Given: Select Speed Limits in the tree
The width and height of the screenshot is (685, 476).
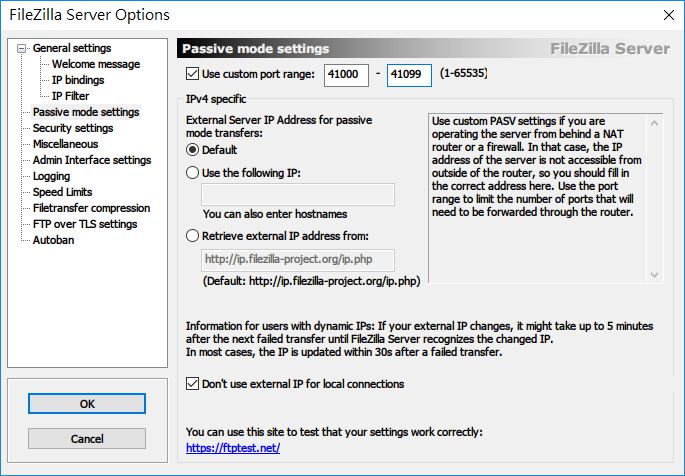Looking at the screenshot, I should [x=63, y=192].
